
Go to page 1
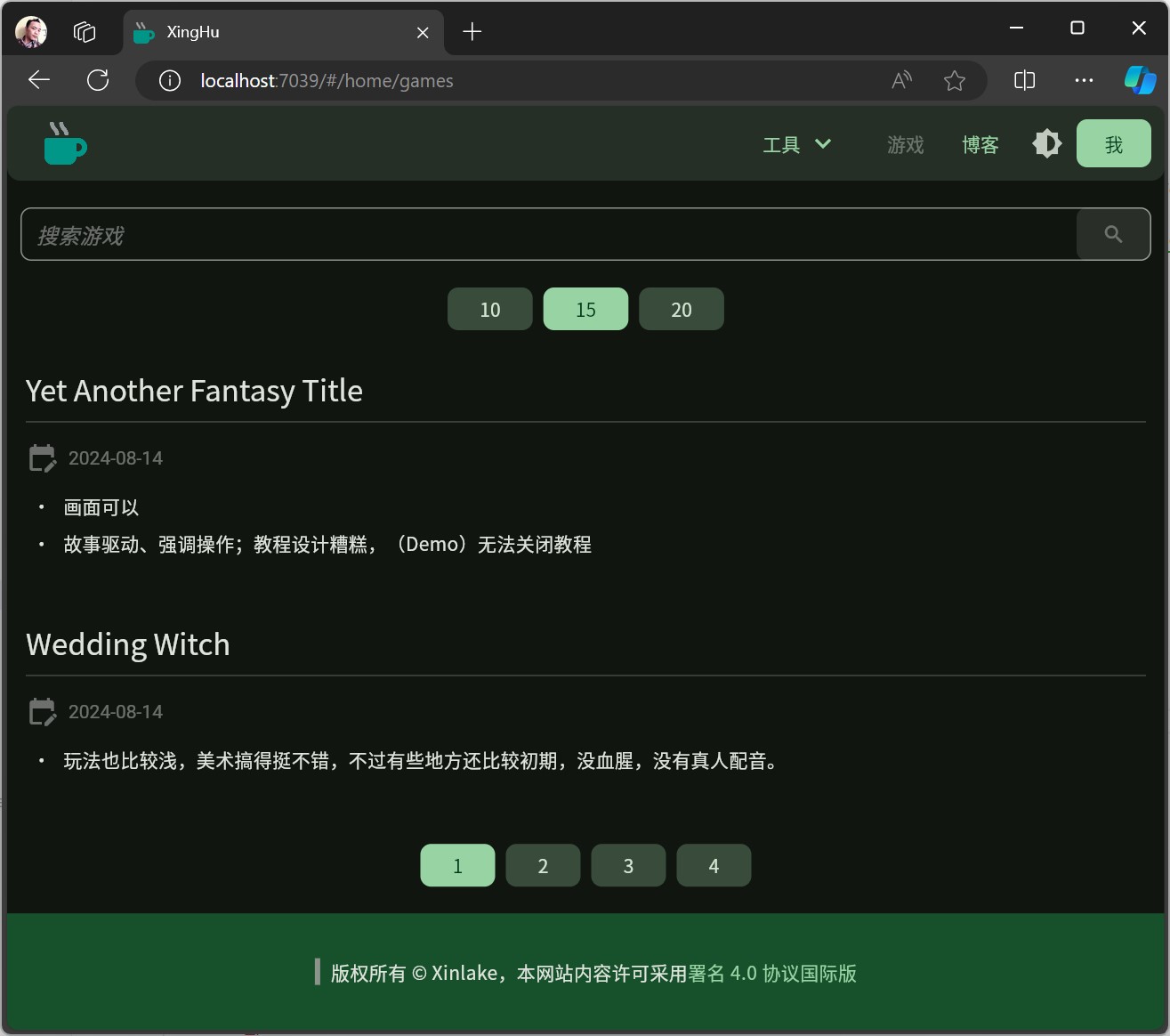click(x=457, y=865)
